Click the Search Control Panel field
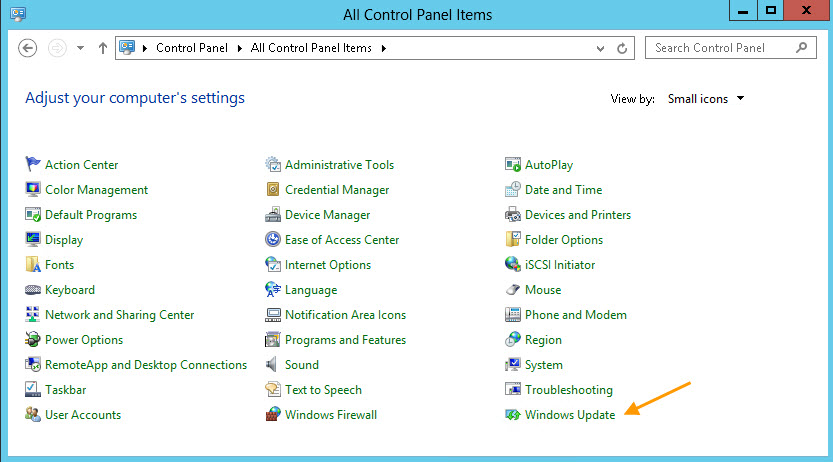833x462 pixels. point(730,48)
